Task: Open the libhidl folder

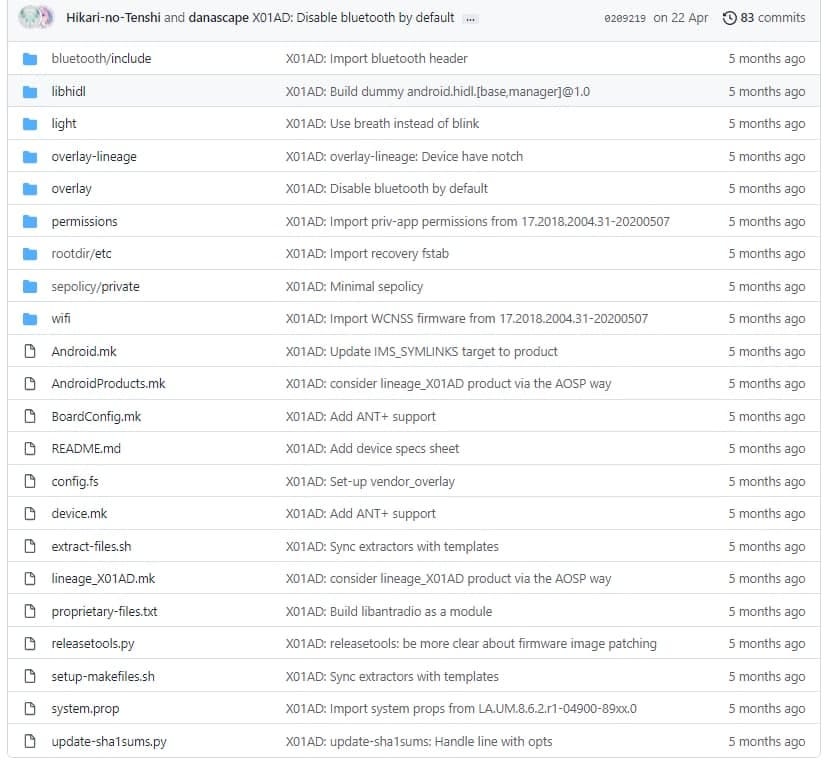Action: click(x=69, y=91)
